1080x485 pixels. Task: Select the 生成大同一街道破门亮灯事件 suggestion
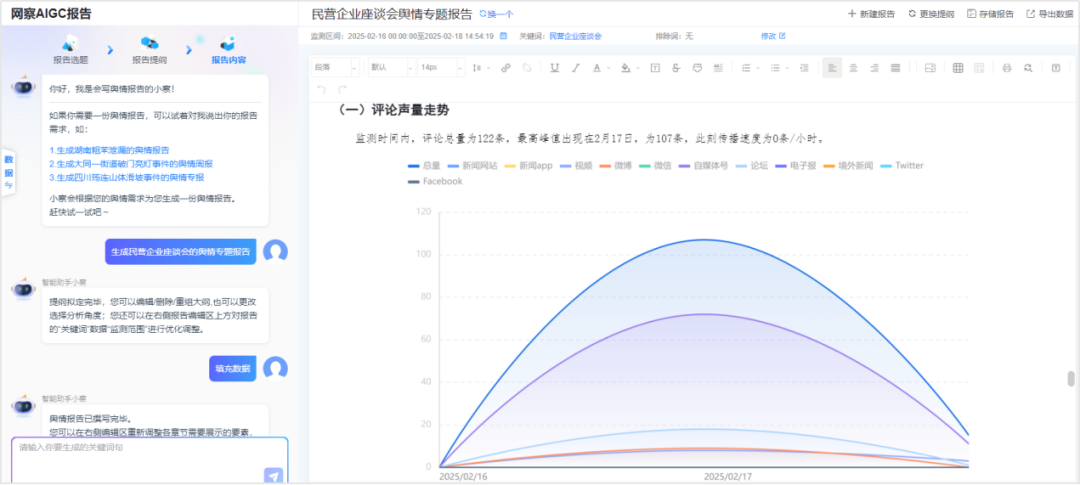click(131, 163)
